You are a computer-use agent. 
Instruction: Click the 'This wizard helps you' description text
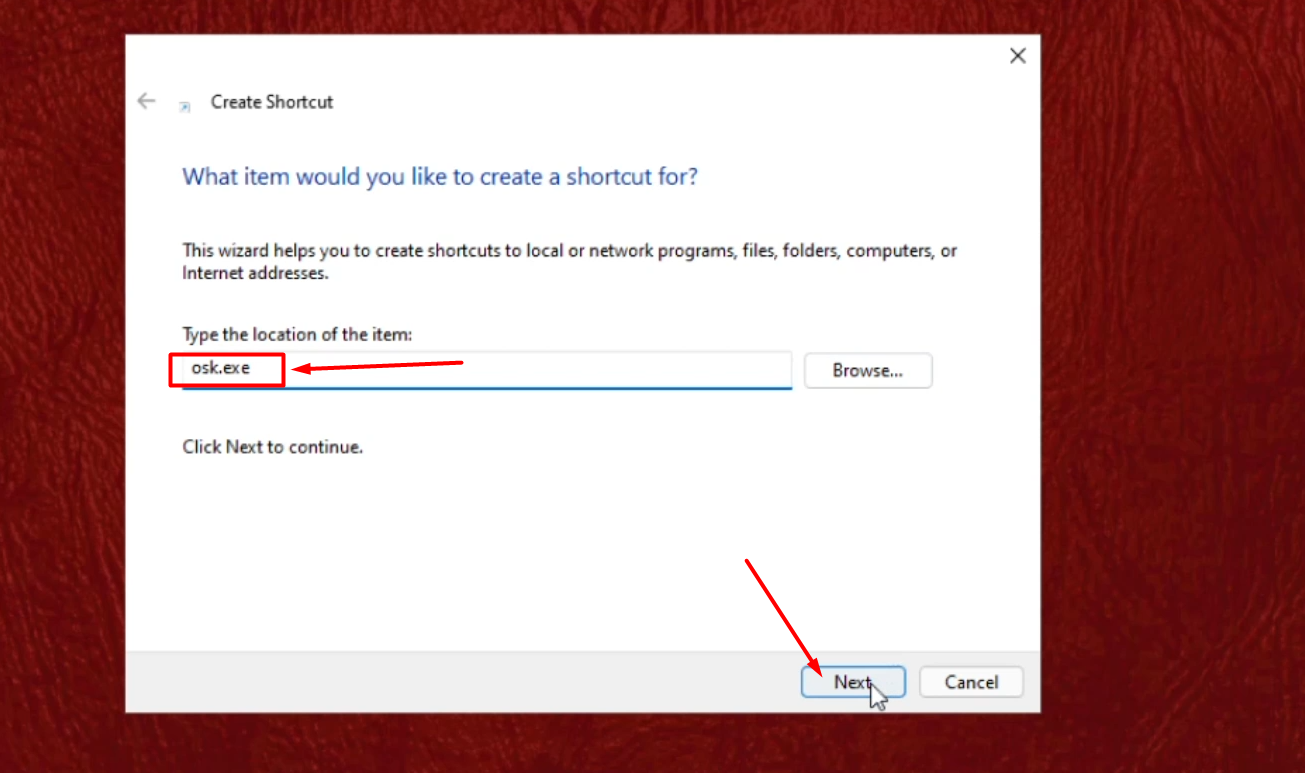point(570,261)
